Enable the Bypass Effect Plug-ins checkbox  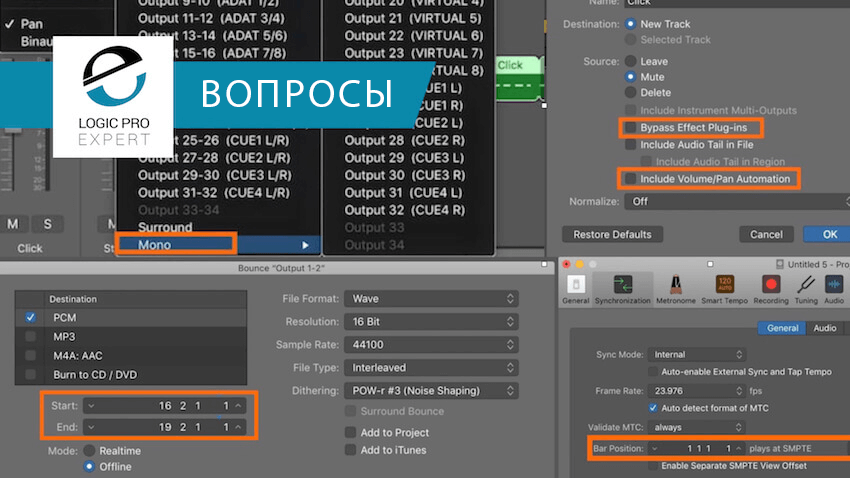coord(630,128)
